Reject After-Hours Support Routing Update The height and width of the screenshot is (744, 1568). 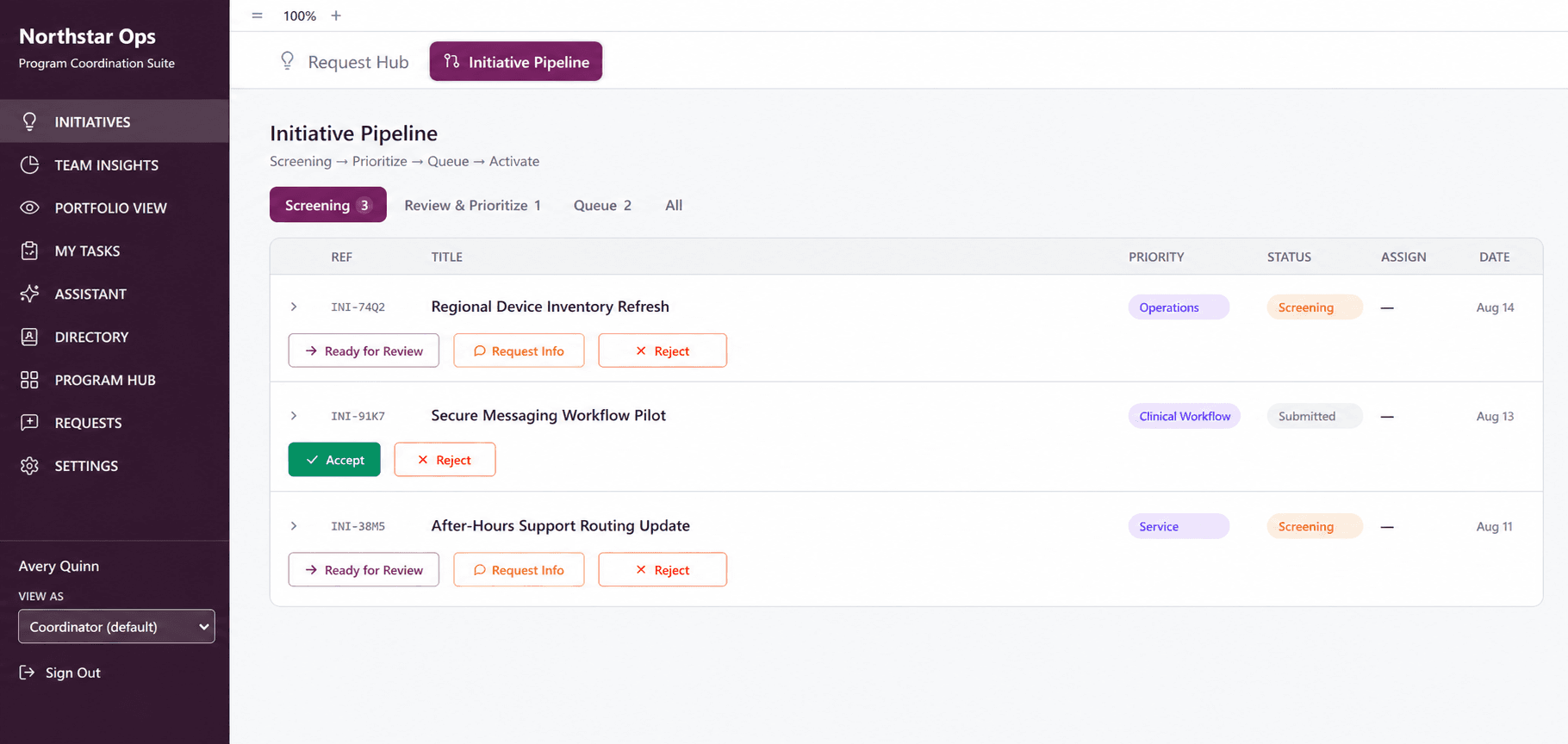click(663, 570)
